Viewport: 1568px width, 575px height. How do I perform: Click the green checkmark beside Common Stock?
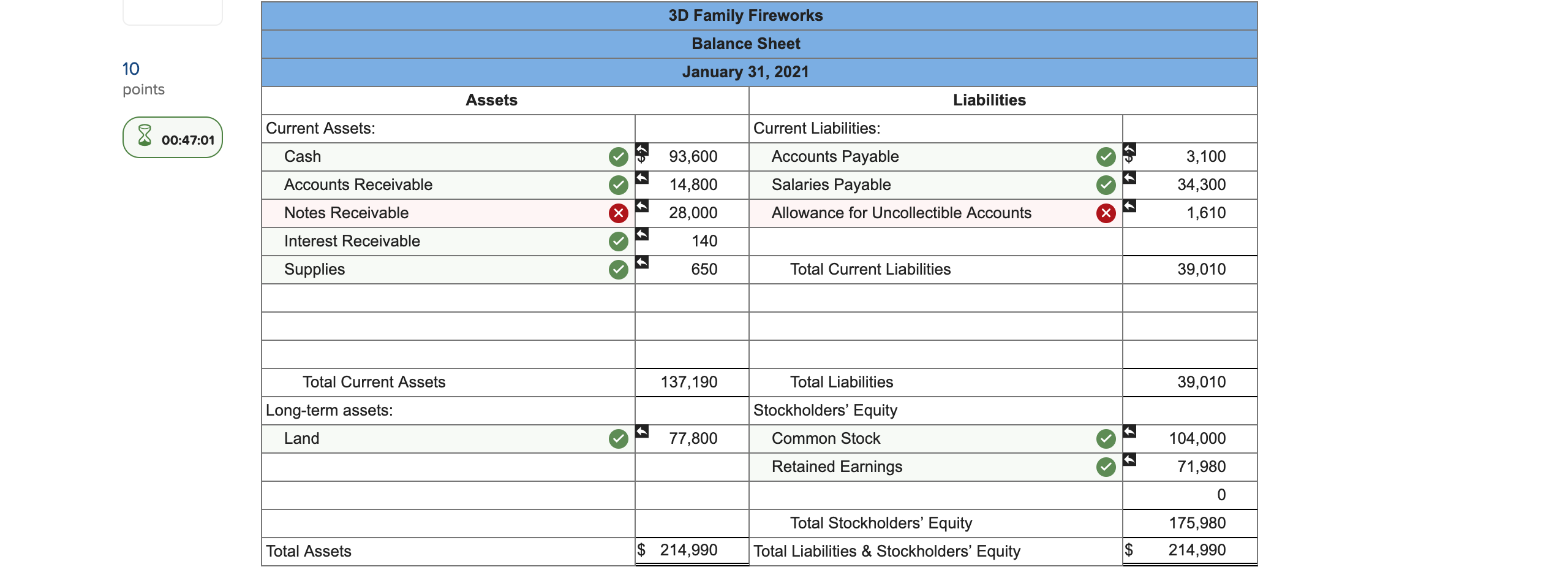[1106, 439]
